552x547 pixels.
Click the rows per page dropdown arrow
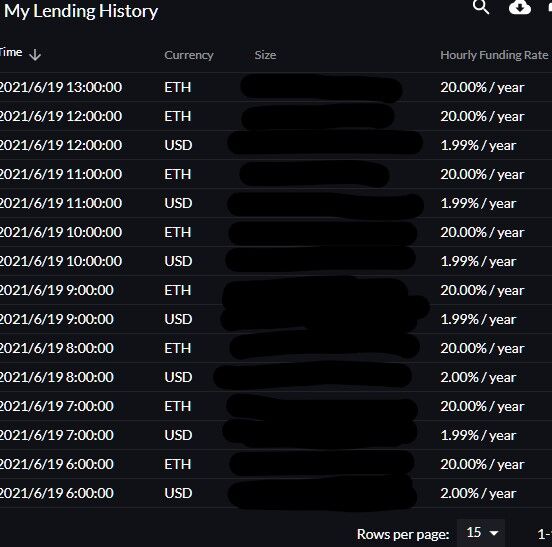[494, 533]
